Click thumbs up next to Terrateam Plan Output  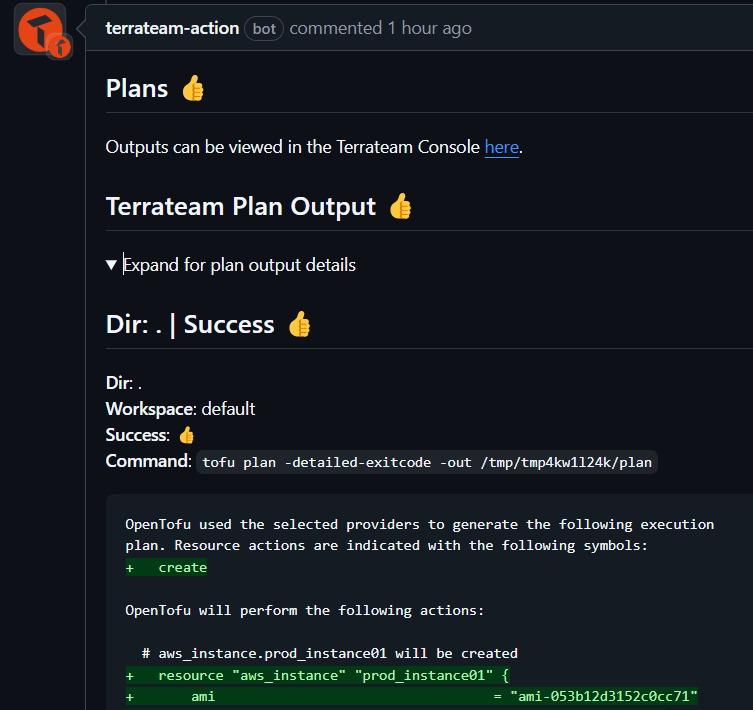click(401, 207)
